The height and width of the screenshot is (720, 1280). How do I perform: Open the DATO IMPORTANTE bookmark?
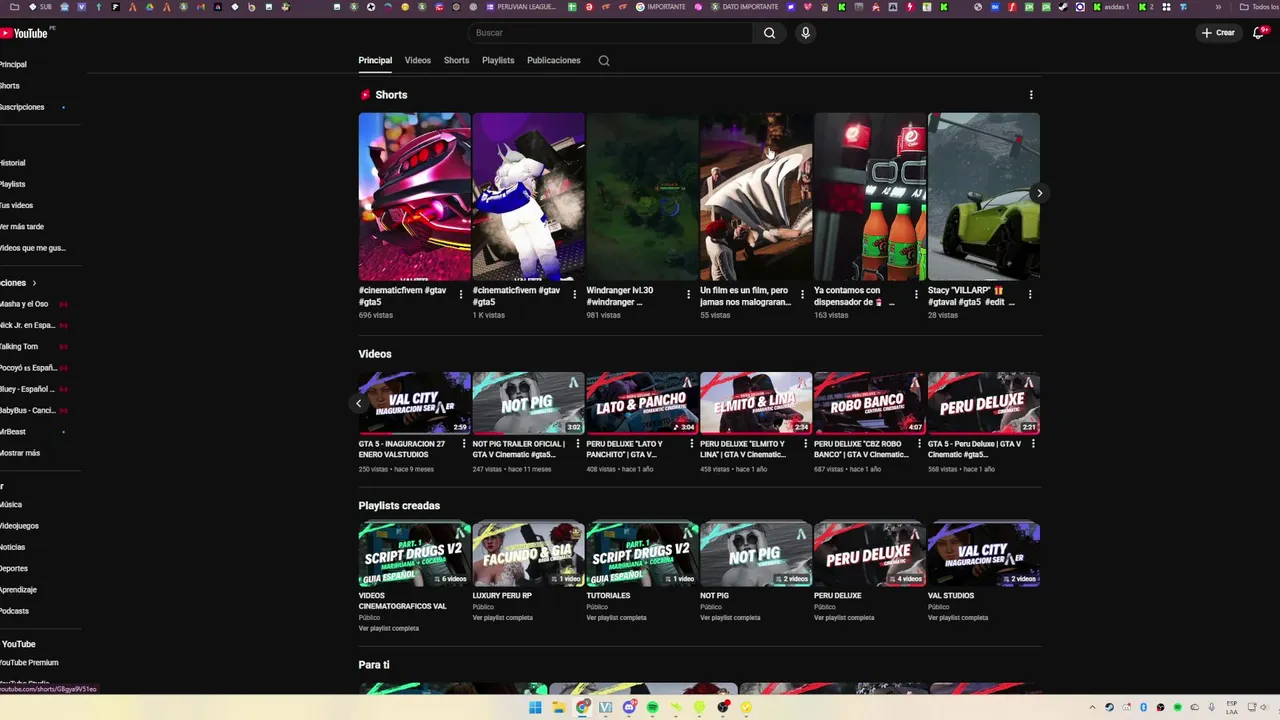745,6
